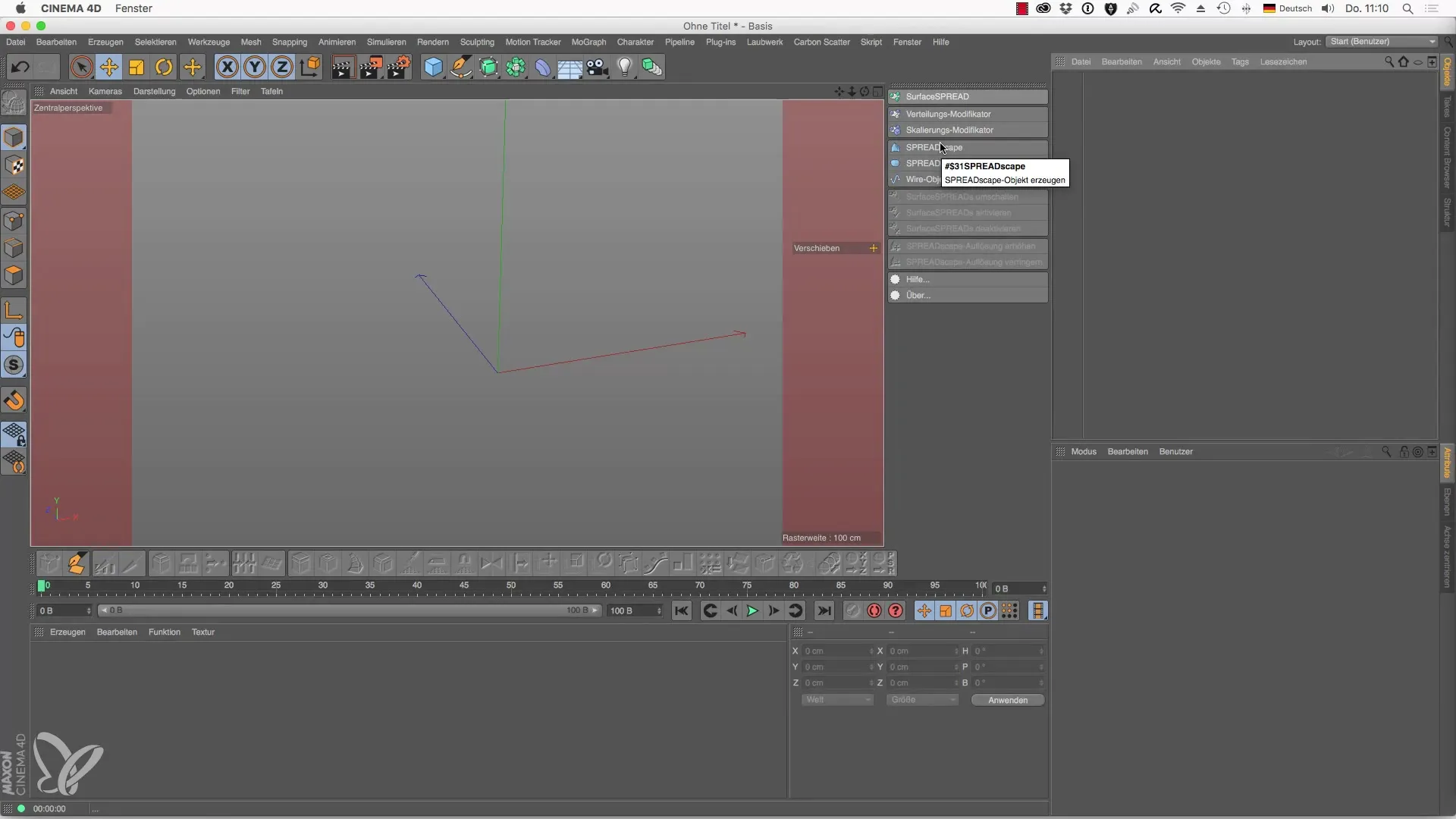
Task: Toggle axis mode L icon
Action: [x=14, y=309]
